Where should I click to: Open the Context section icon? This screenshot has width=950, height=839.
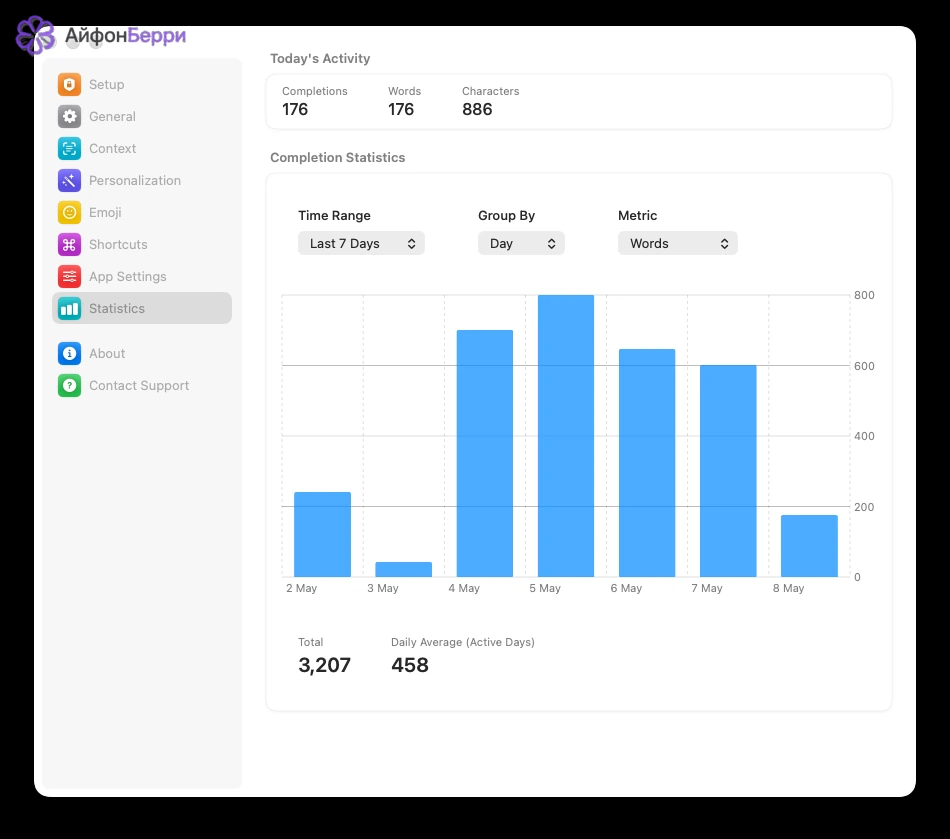pyautogui.click(x=69, y=148)
